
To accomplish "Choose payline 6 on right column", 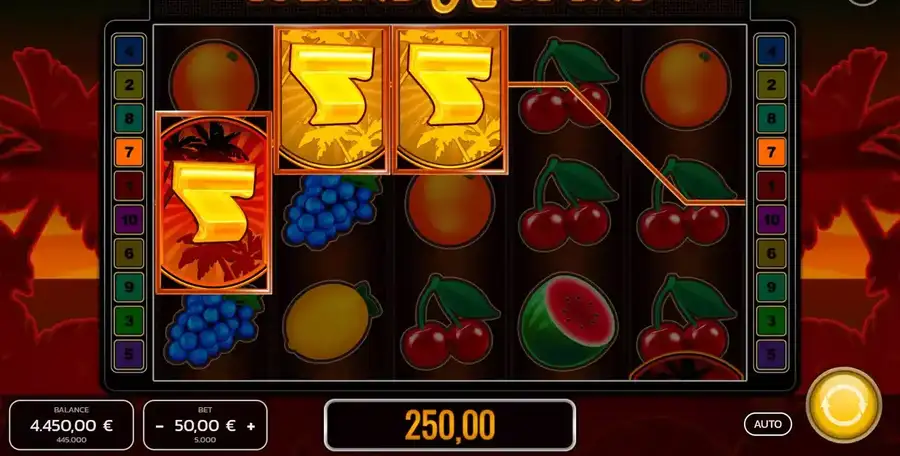I will tap(771, 253).
